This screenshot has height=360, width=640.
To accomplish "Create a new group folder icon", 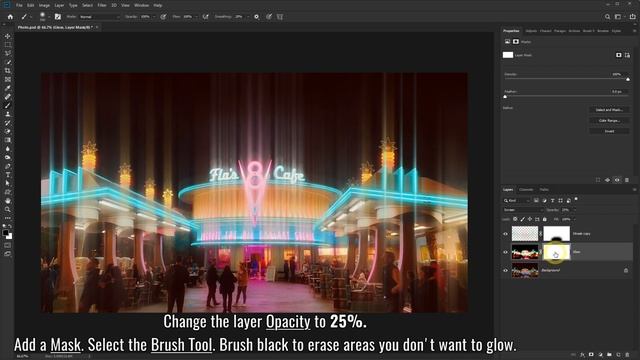I will pyautogui.click(x=609, y=355).
